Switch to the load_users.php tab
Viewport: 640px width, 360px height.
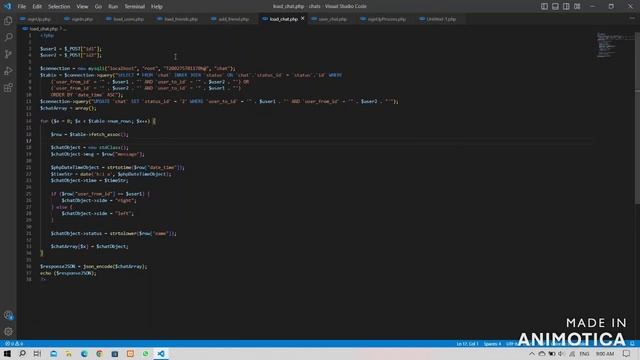(128, 19)
